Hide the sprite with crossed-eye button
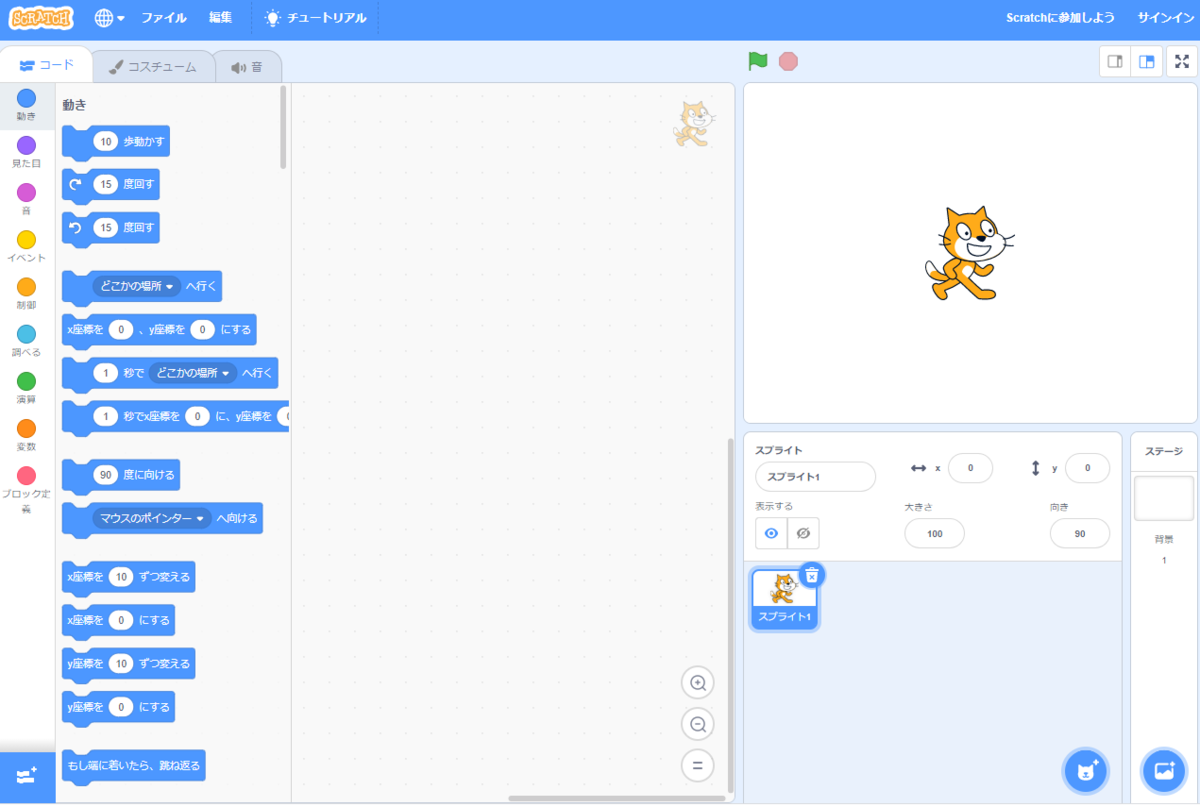Screen dimensions: 1200x807 (803, 534)
